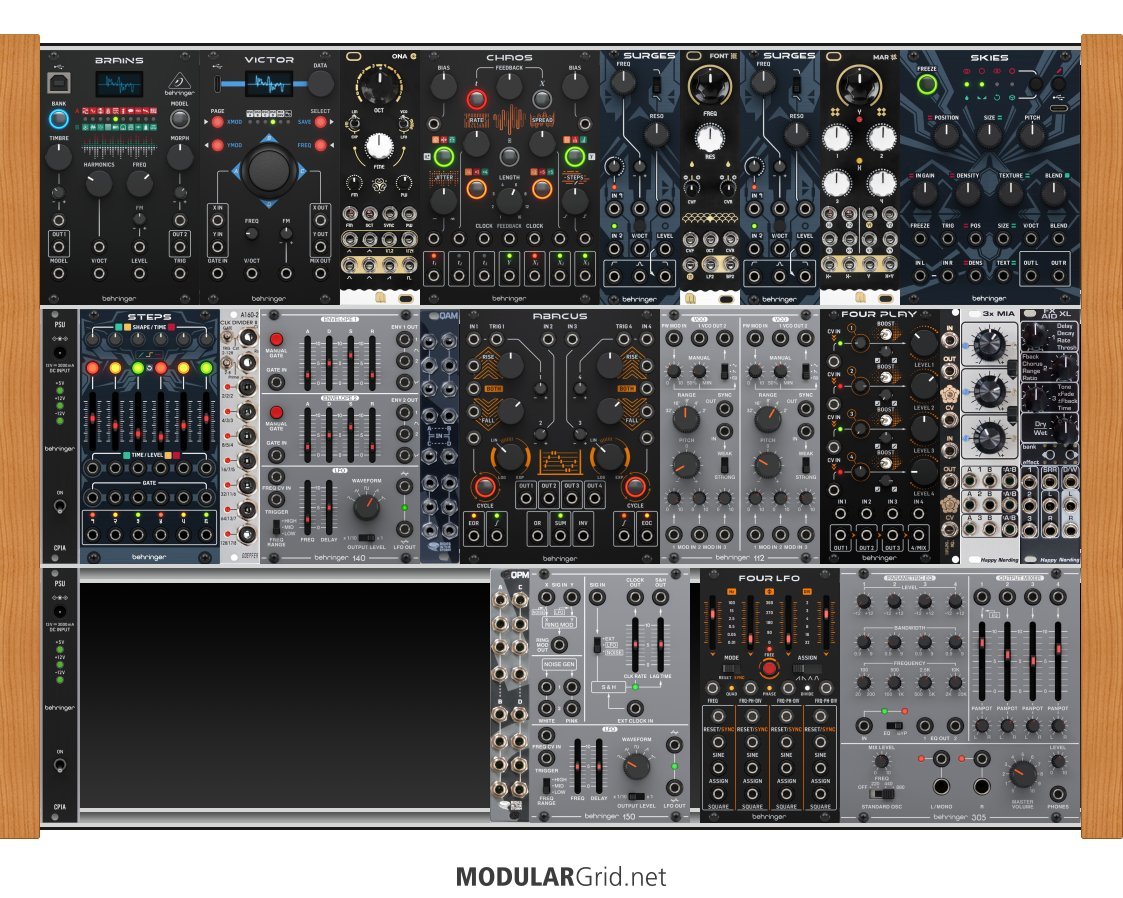Hit Envelope 1 MANUAL GATE on the 140
The image size is (1123, 898).
(276, 340)
